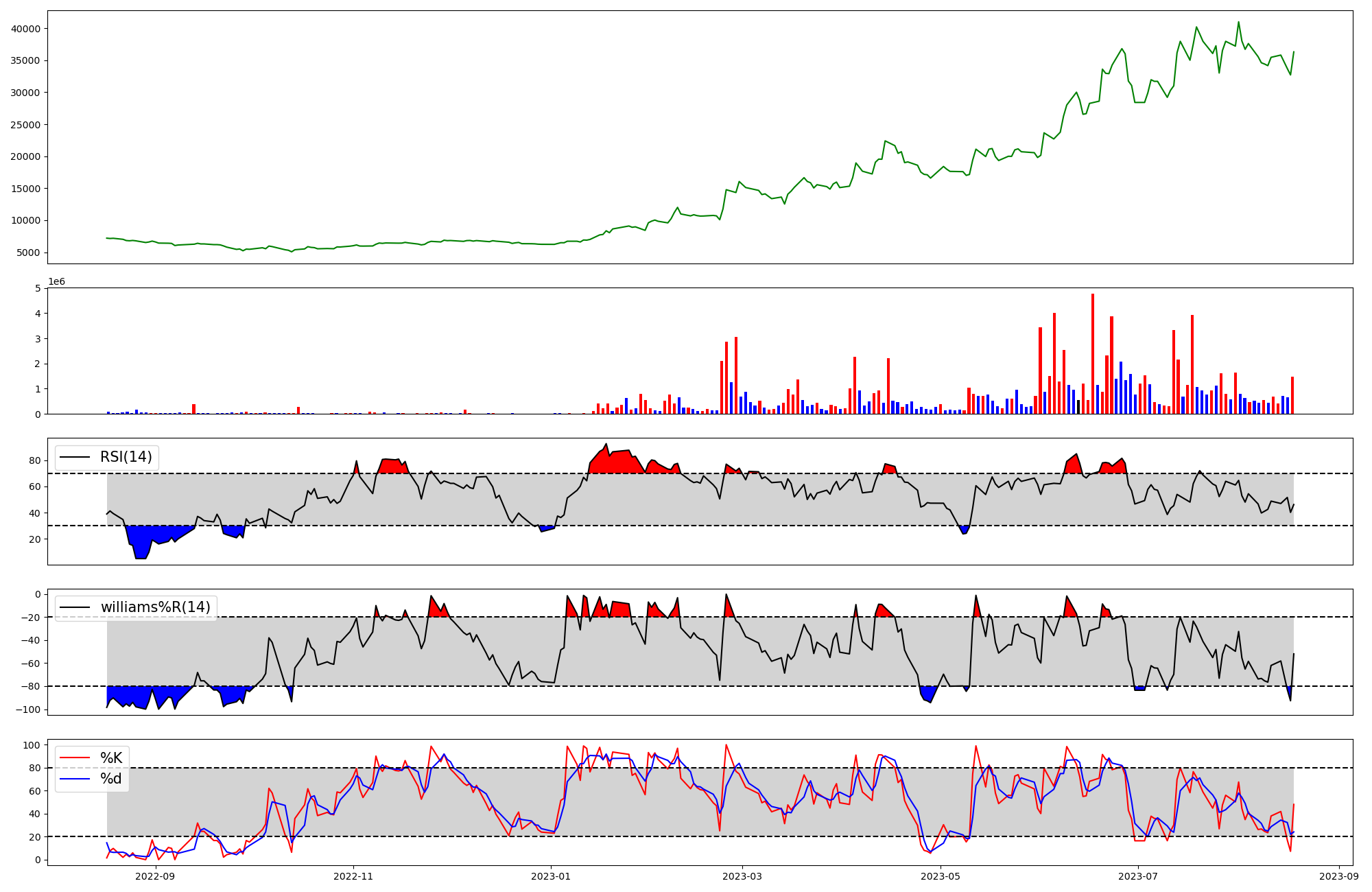This screenshot has width=1372, height=892.
Task: Click the 2023-03 date tick label
Action: point(742,876)
